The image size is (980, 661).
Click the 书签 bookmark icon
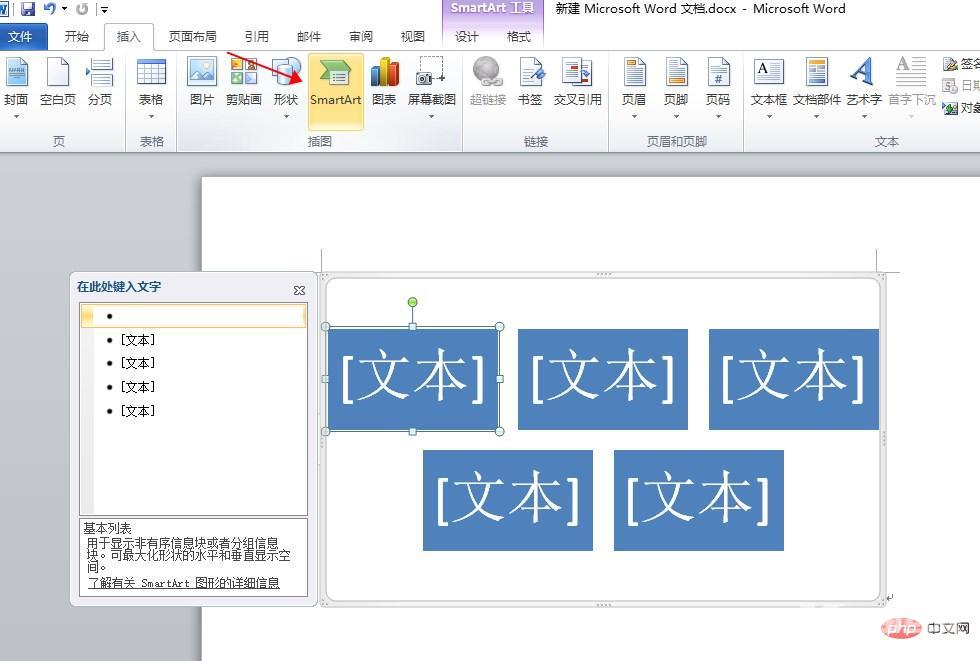point(530,83)
